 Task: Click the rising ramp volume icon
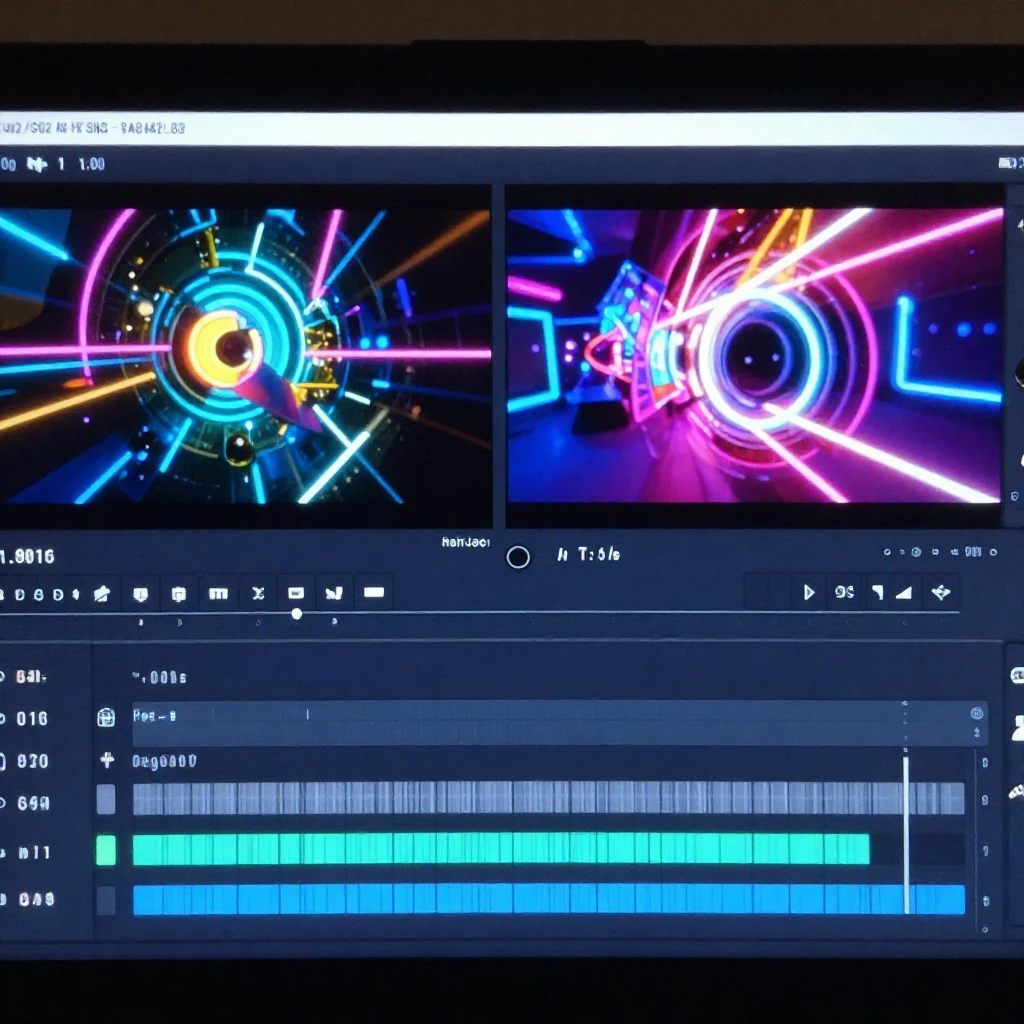903,592
